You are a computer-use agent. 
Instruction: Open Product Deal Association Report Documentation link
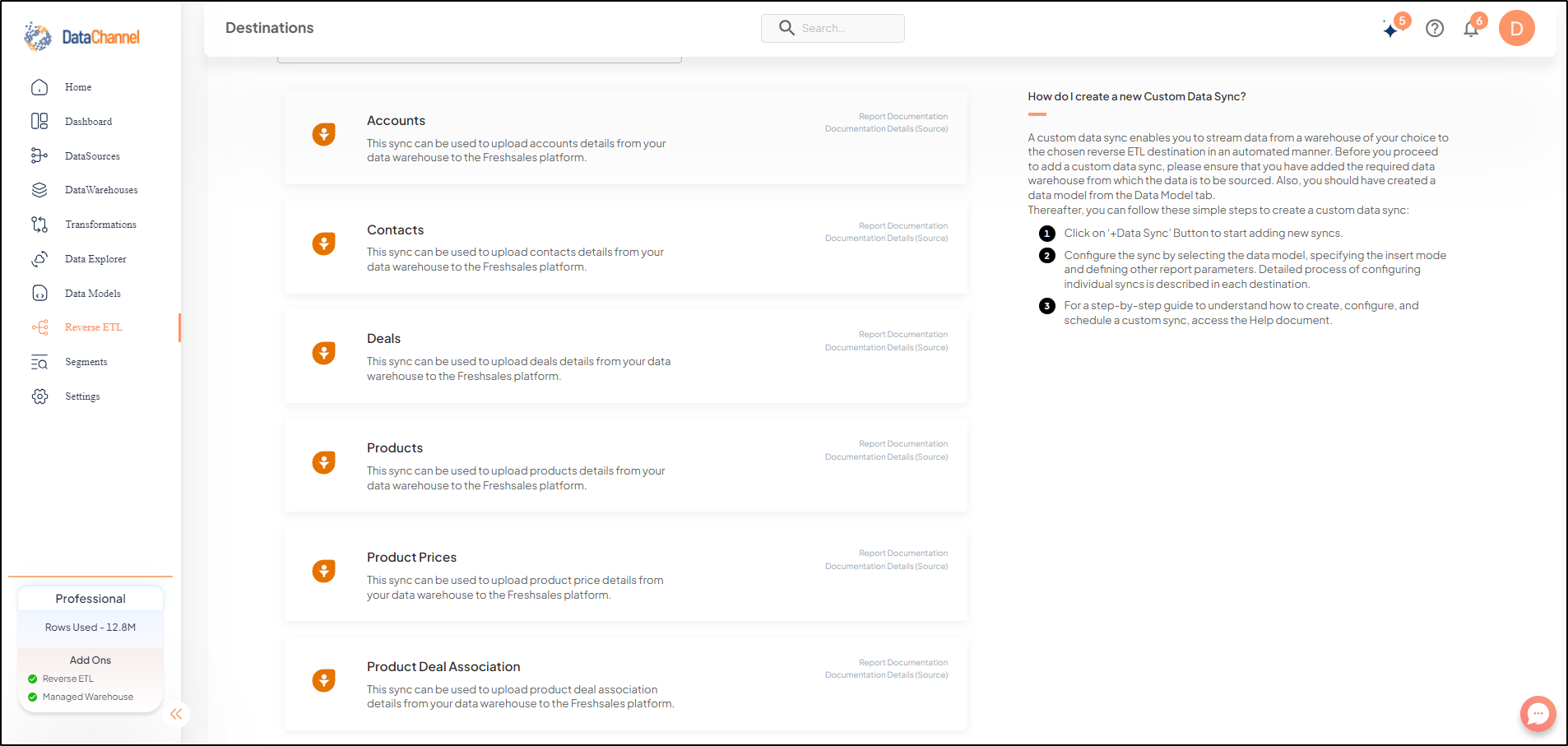pos(903,663)
